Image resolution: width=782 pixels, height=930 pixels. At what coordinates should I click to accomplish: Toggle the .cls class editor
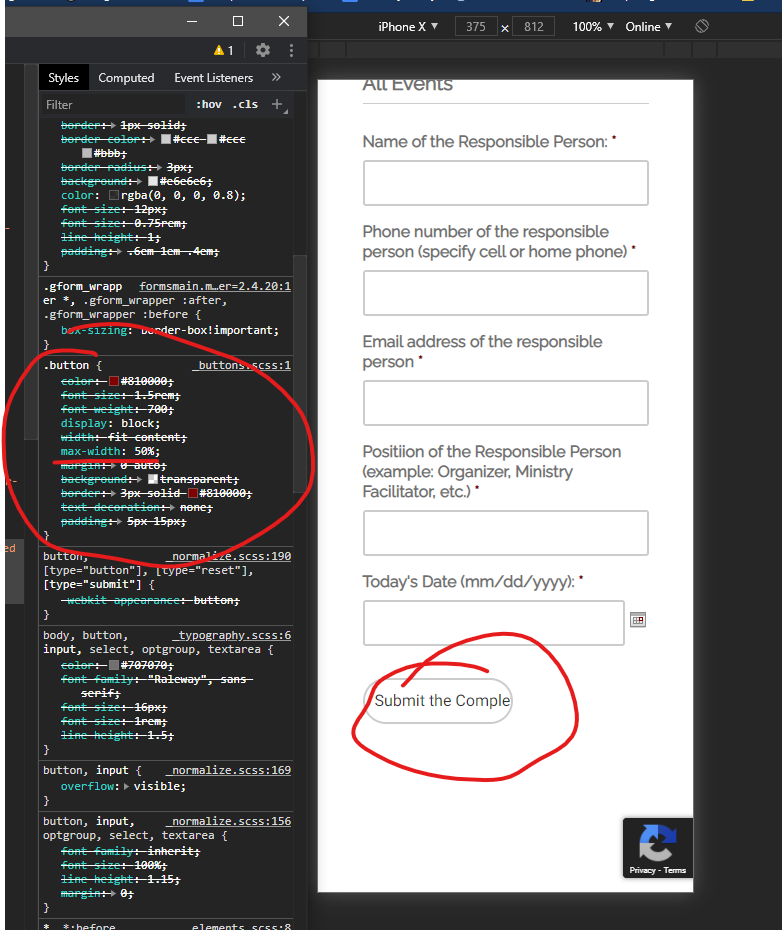pyautogui.click(x=245, y=104)
